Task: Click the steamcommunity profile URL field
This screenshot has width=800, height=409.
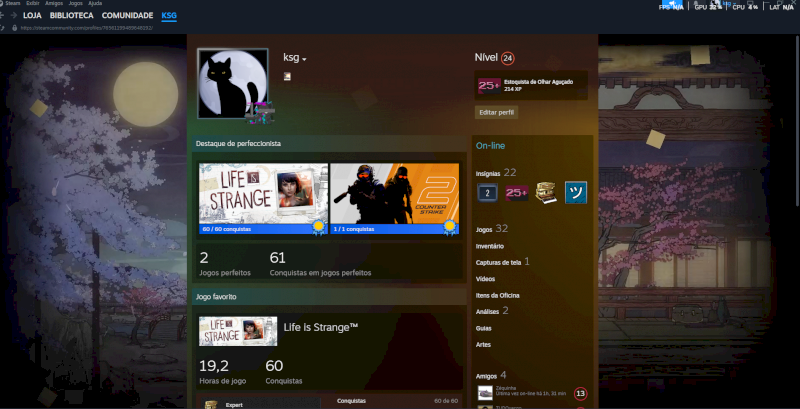Action: coord(87,28)
